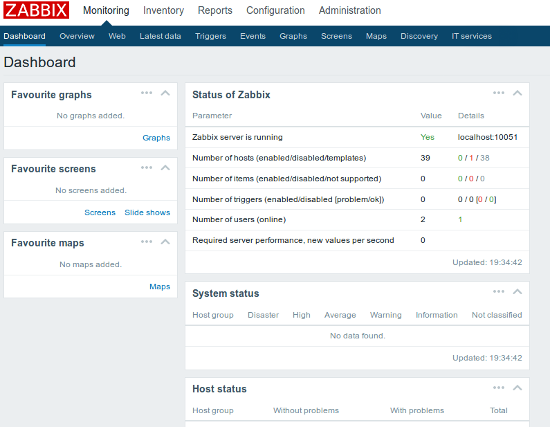Click the 'Number of items' row label
Image resolution: width=550 pixels, height=427 pixels.
click(x=287, y=179)
